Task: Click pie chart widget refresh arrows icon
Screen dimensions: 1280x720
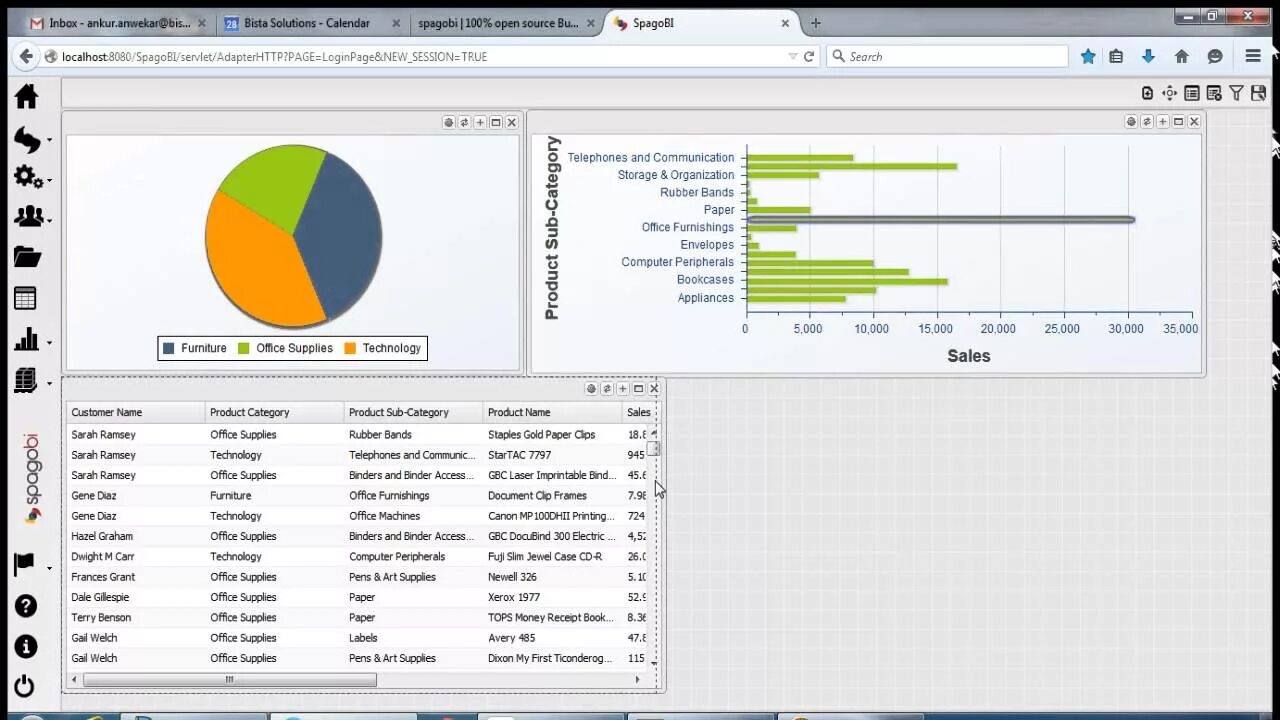Action: click(x=464, y=122)
